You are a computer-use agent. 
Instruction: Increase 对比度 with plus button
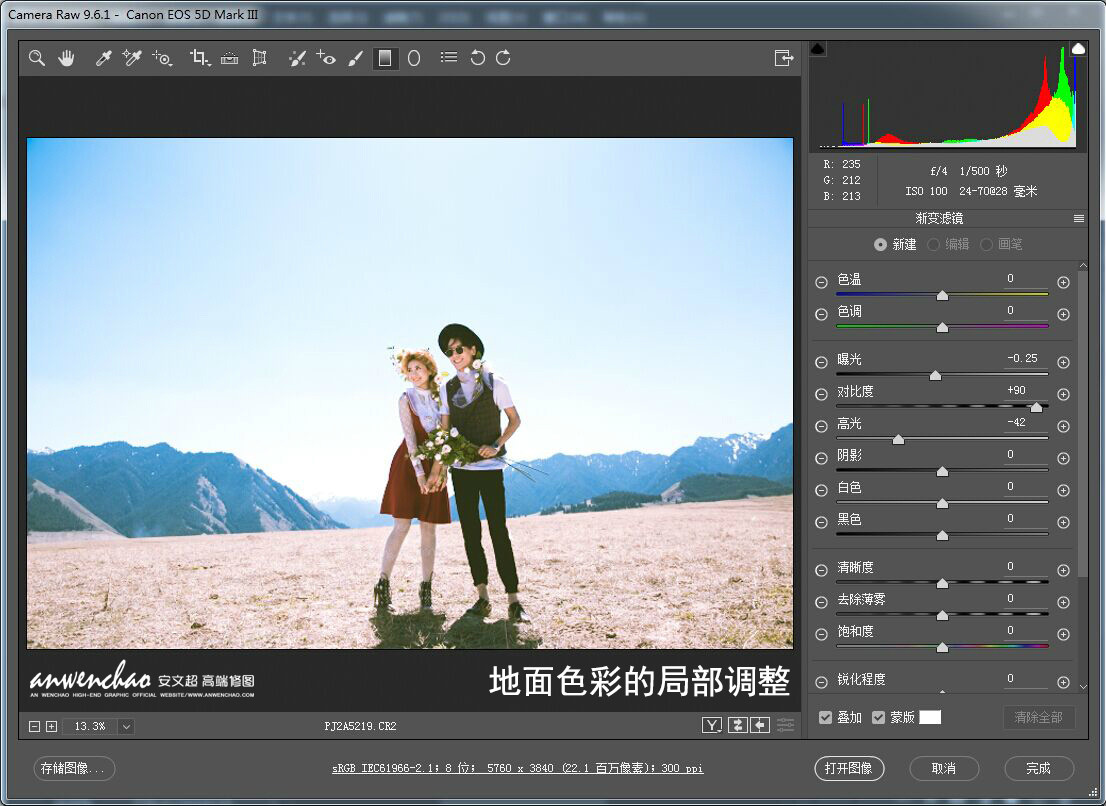click(1064, 394)
